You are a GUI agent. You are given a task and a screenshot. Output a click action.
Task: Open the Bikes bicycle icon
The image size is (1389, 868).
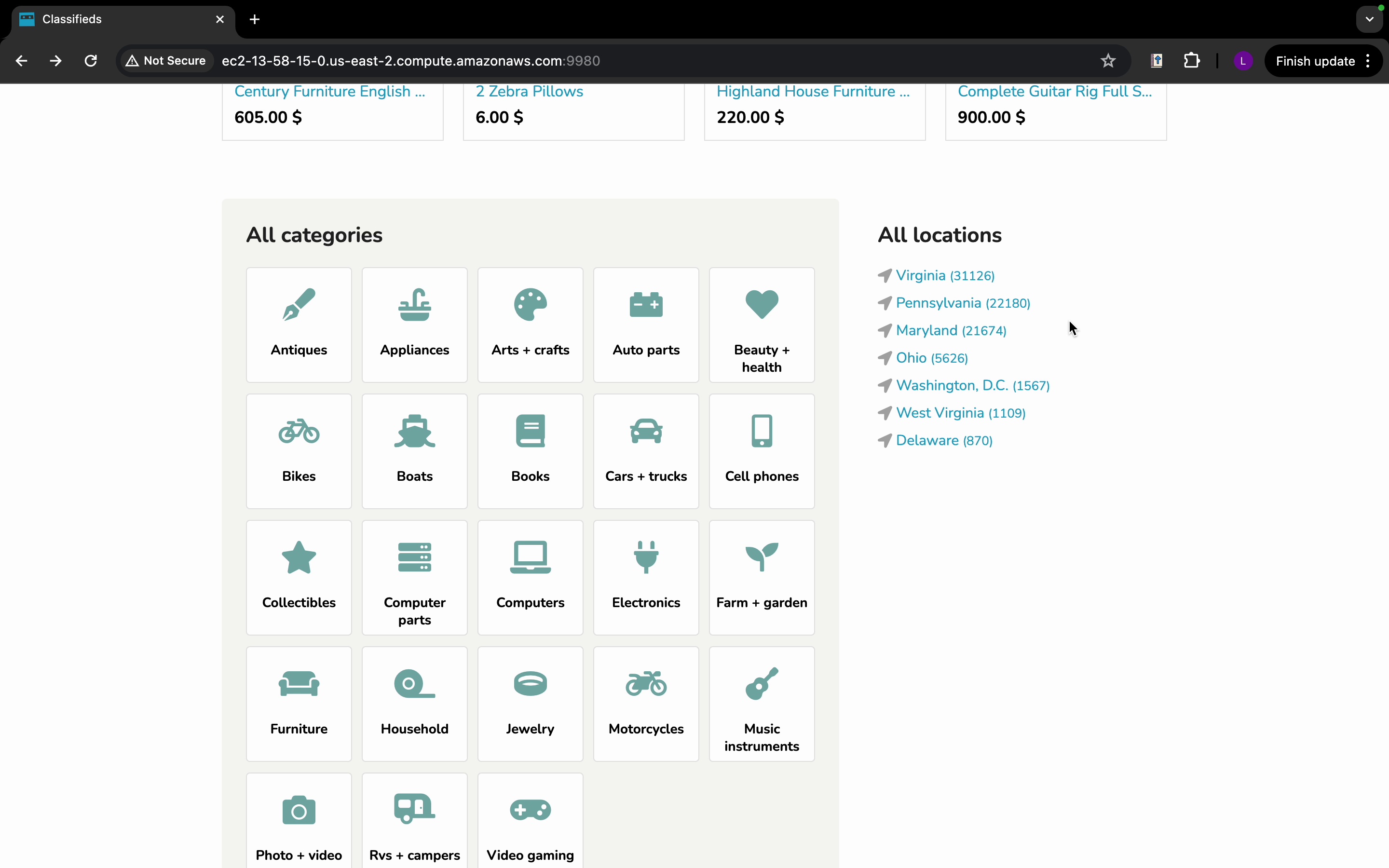[299, 431]
